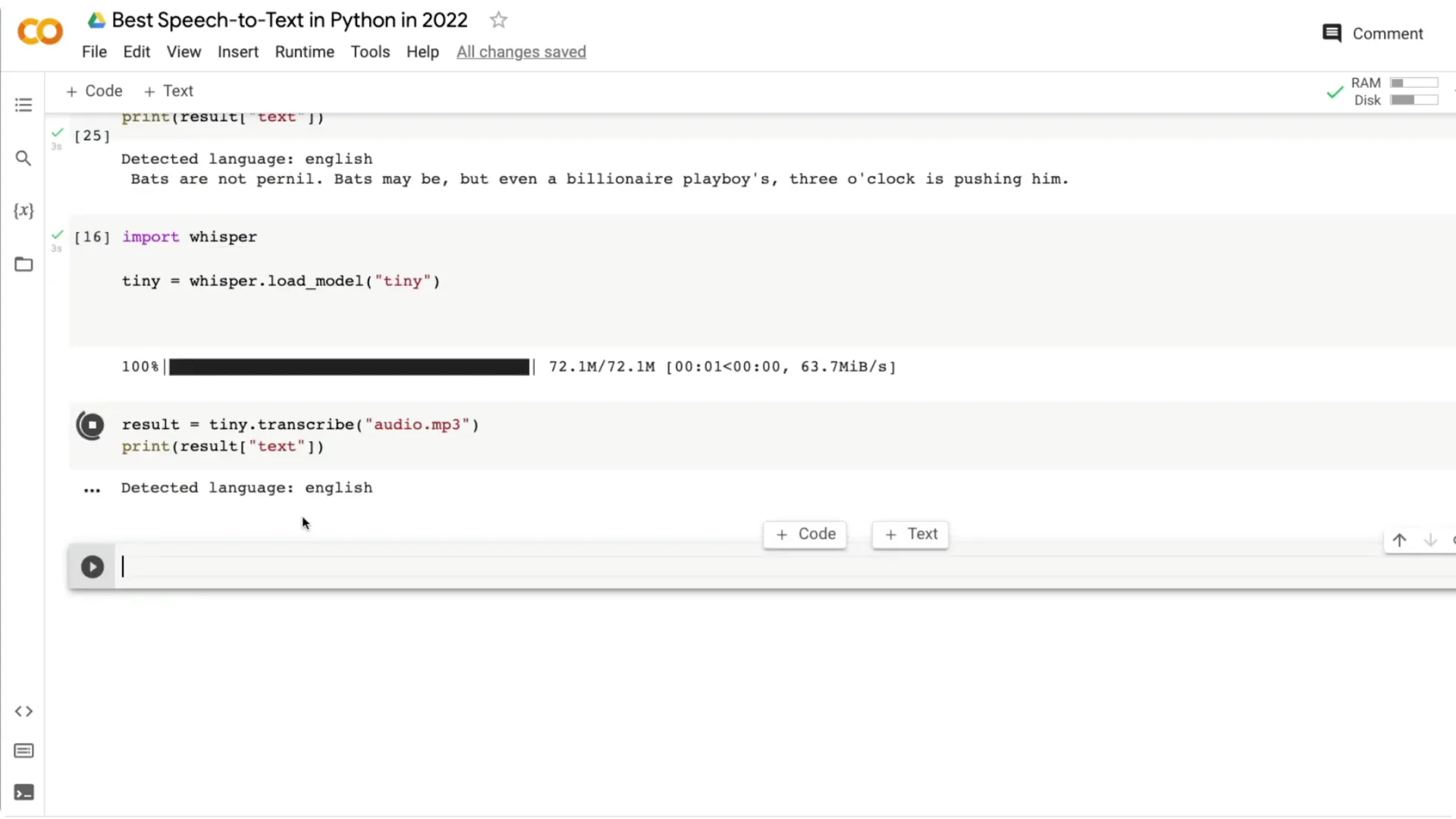The image size is (1456, 819).
Task: Open the table of contents panel
Action: point(24,105)
